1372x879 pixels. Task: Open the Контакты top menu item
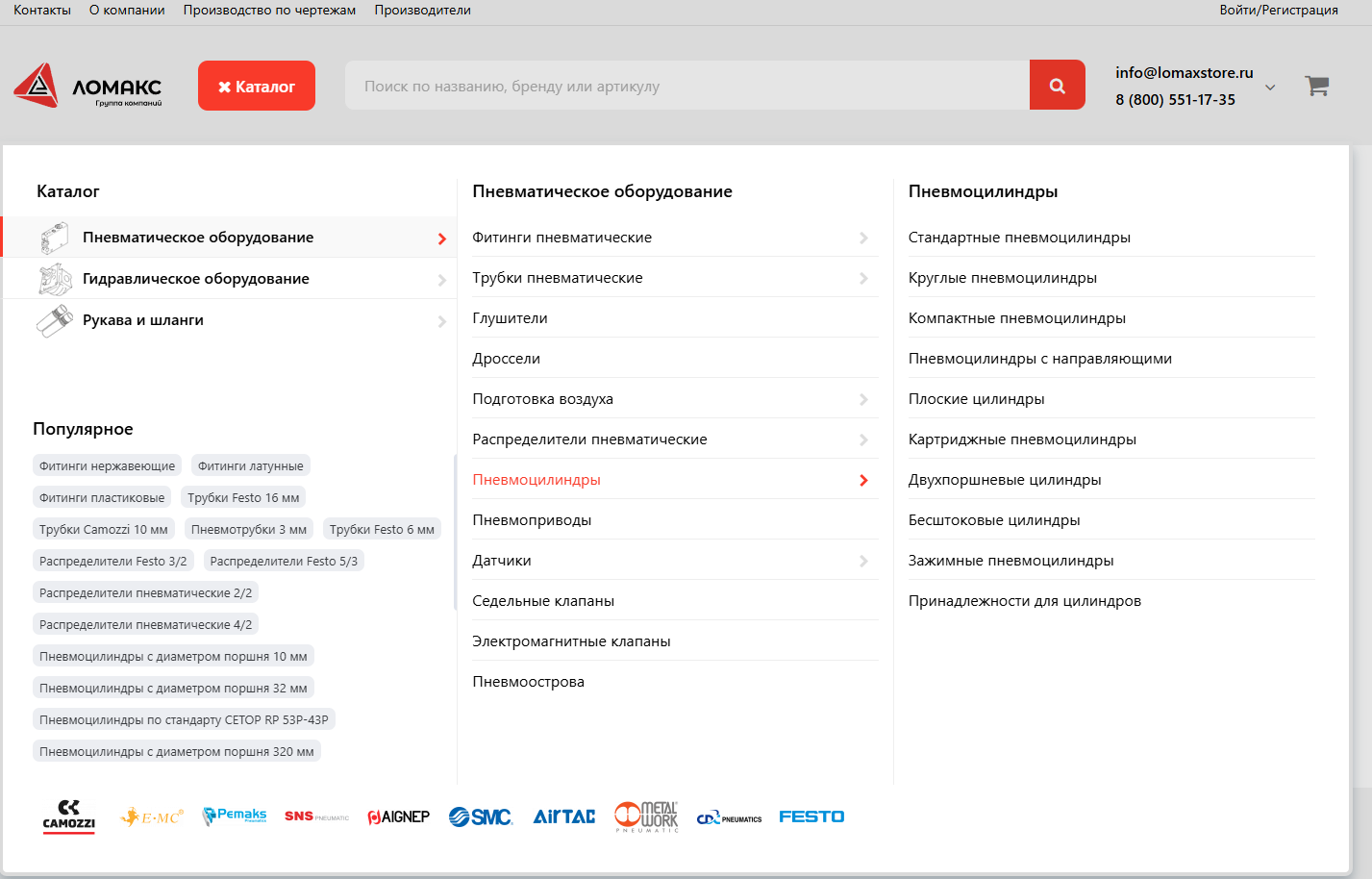pos(42,10)
